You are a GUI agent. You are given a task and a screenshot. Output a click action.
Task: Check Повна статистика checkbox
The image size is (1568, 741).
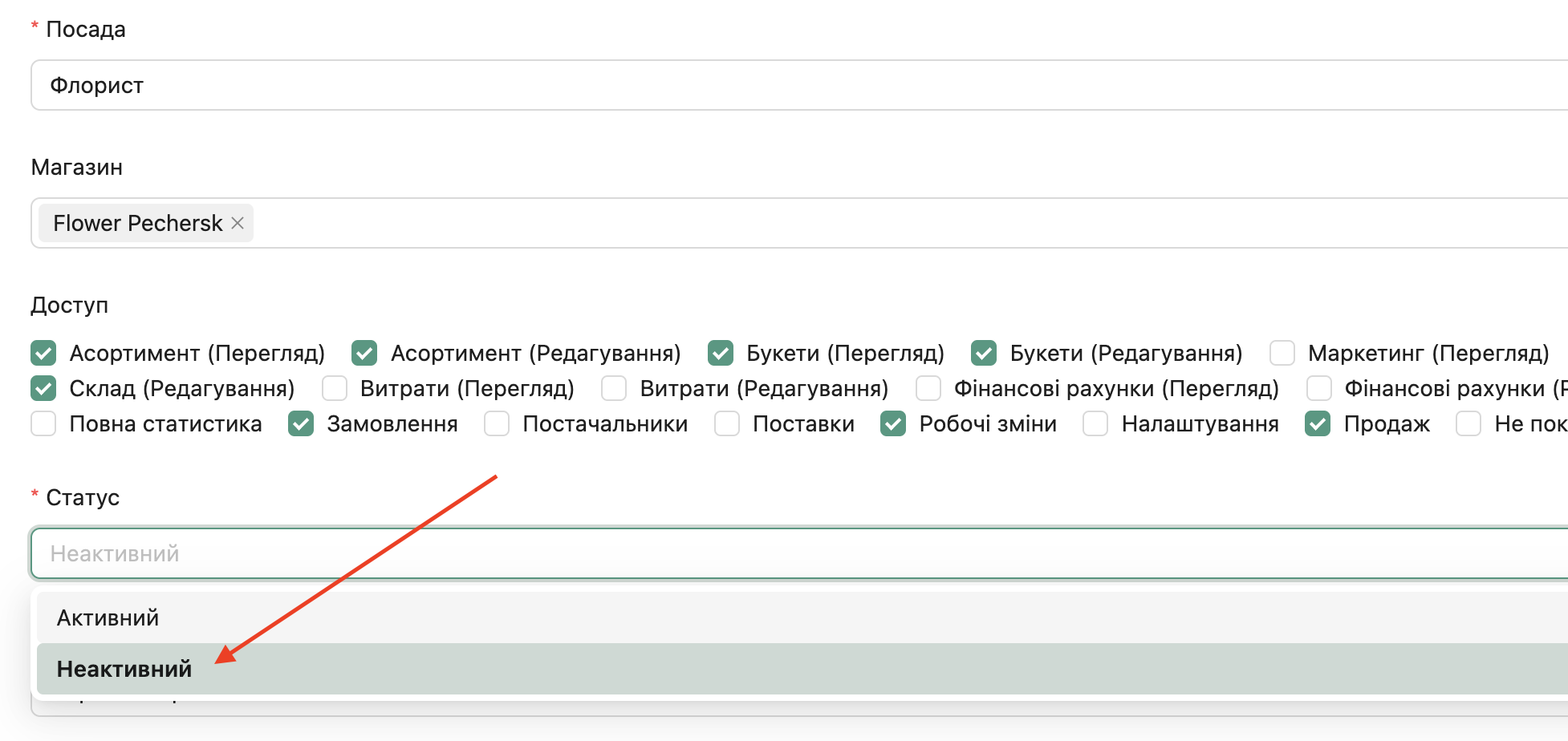click(x=43, y=423)
